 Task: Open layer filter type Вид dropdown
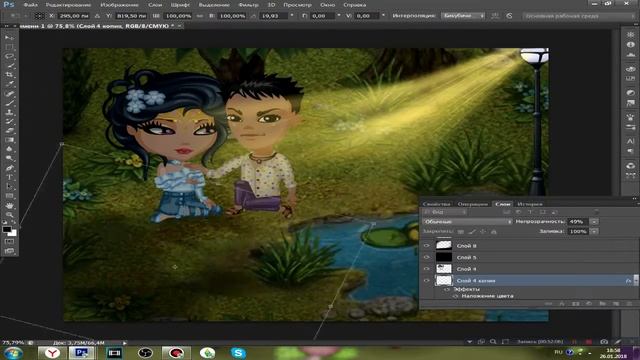click(x=444, y=212)
